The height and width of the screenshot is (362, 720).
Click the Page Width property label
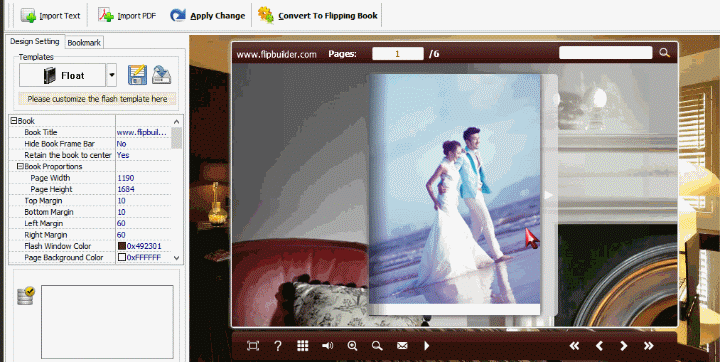(51, 178)
